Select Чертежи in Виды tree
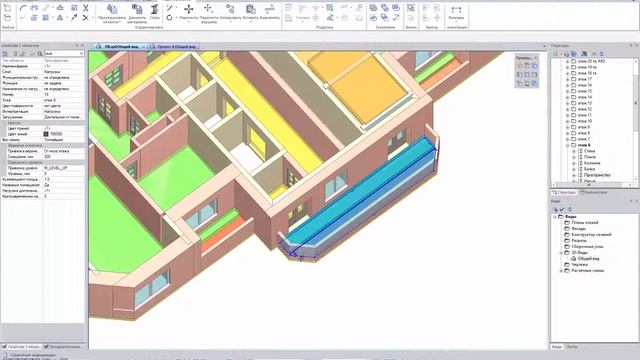The width and height of the screenshot is (640, 360). 580,264
